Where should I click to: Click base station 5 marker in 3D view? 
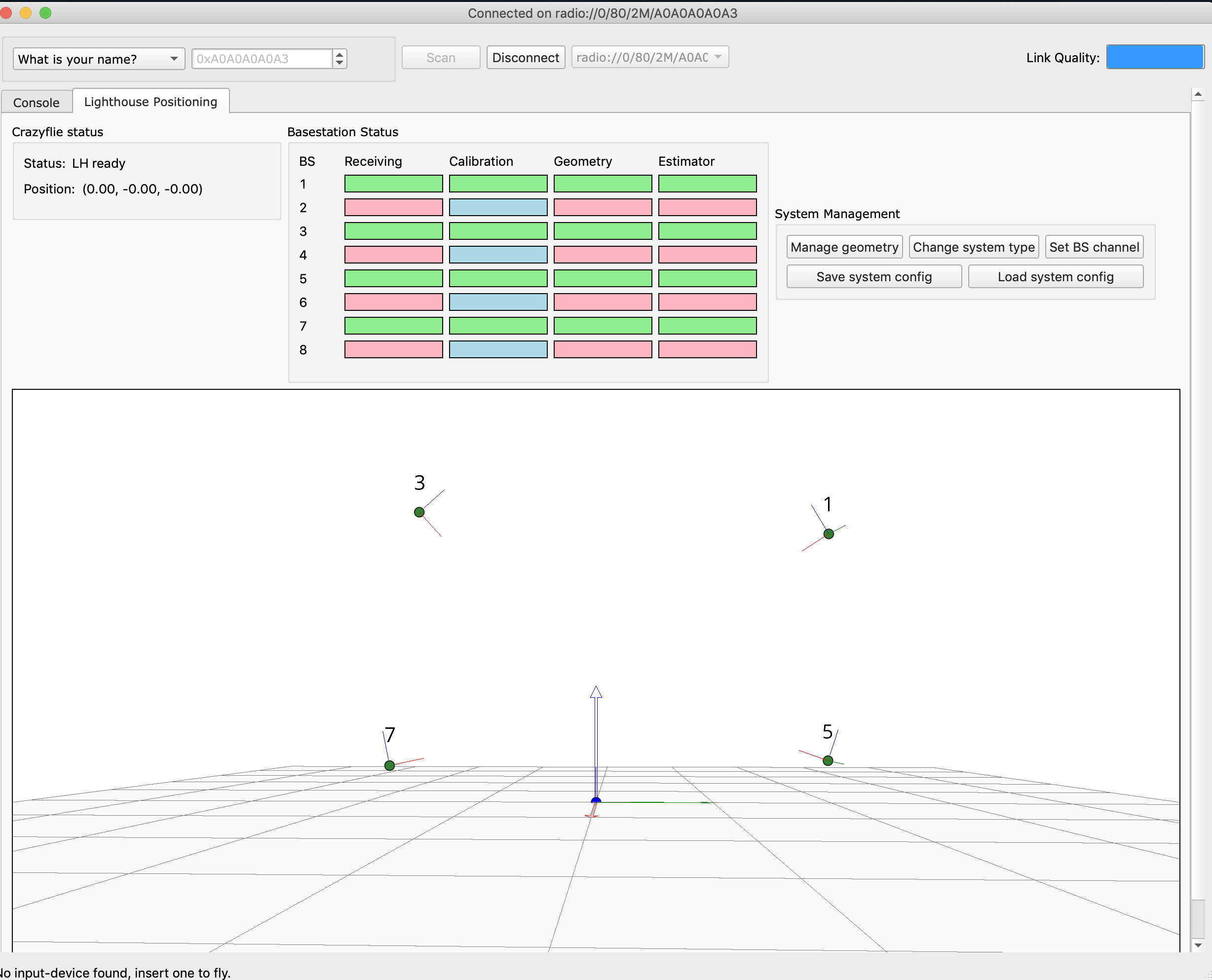(x=828, y=760)
